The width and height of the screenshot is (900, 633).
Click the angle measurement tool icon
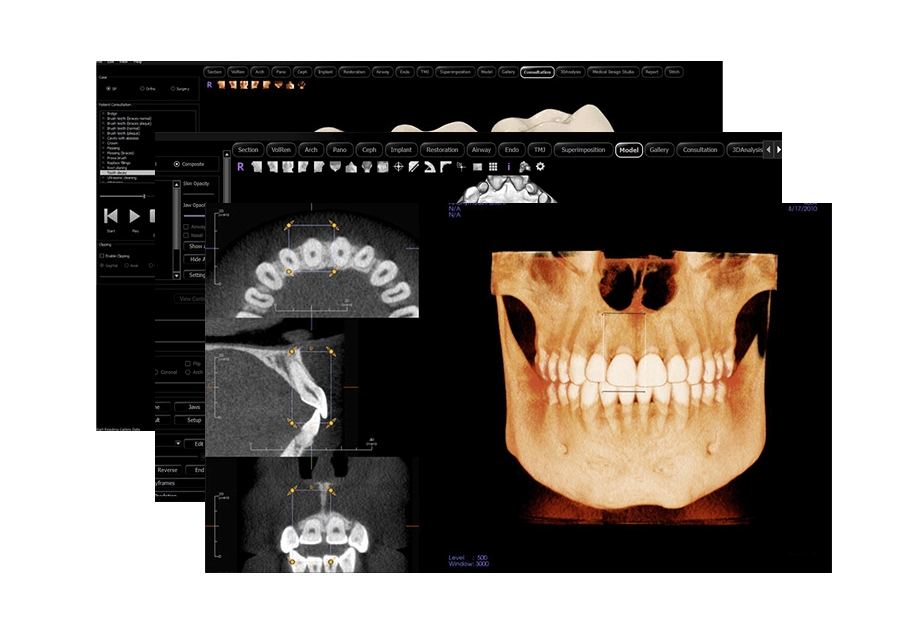429,167
